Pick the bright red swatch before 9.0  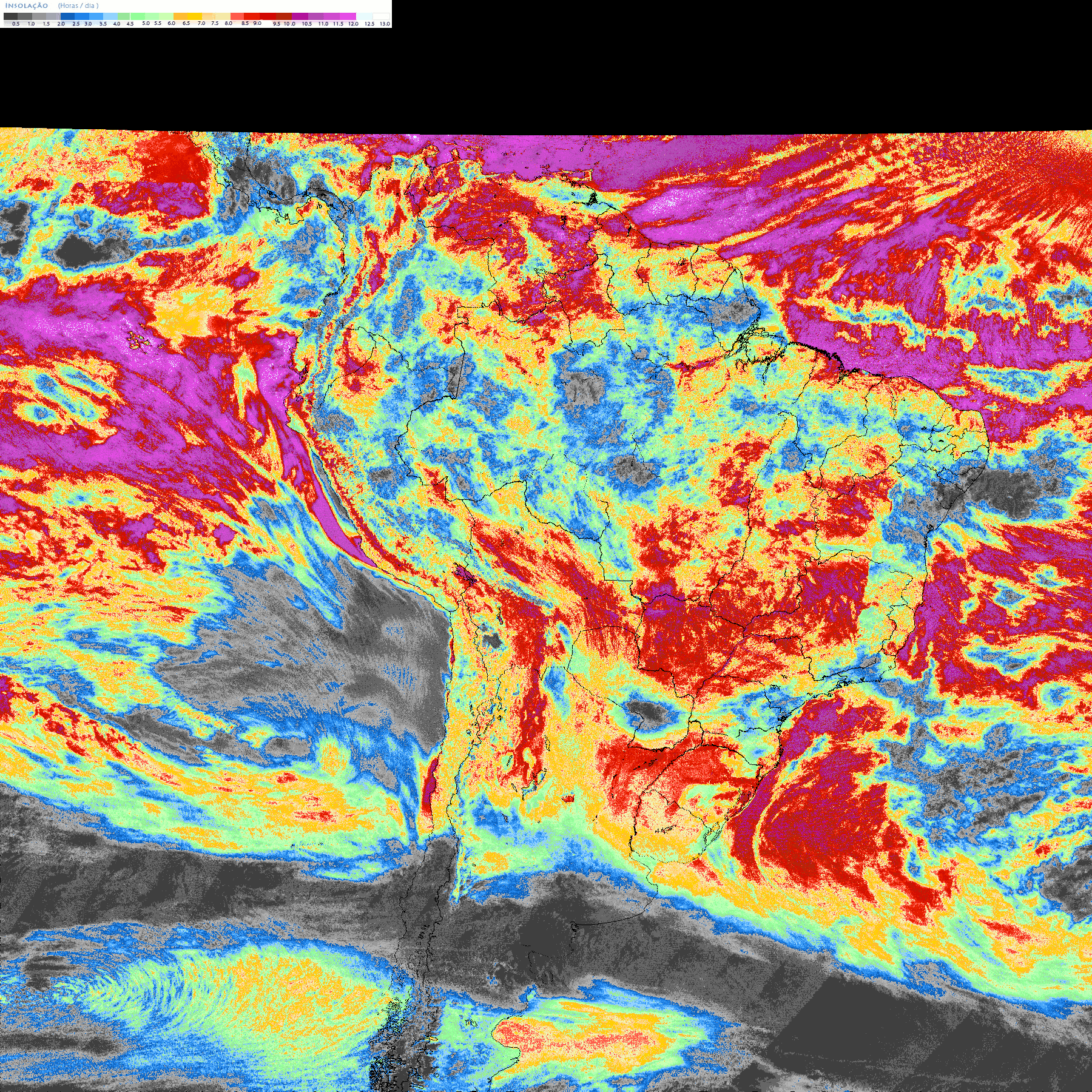click(x=252, y=16)
